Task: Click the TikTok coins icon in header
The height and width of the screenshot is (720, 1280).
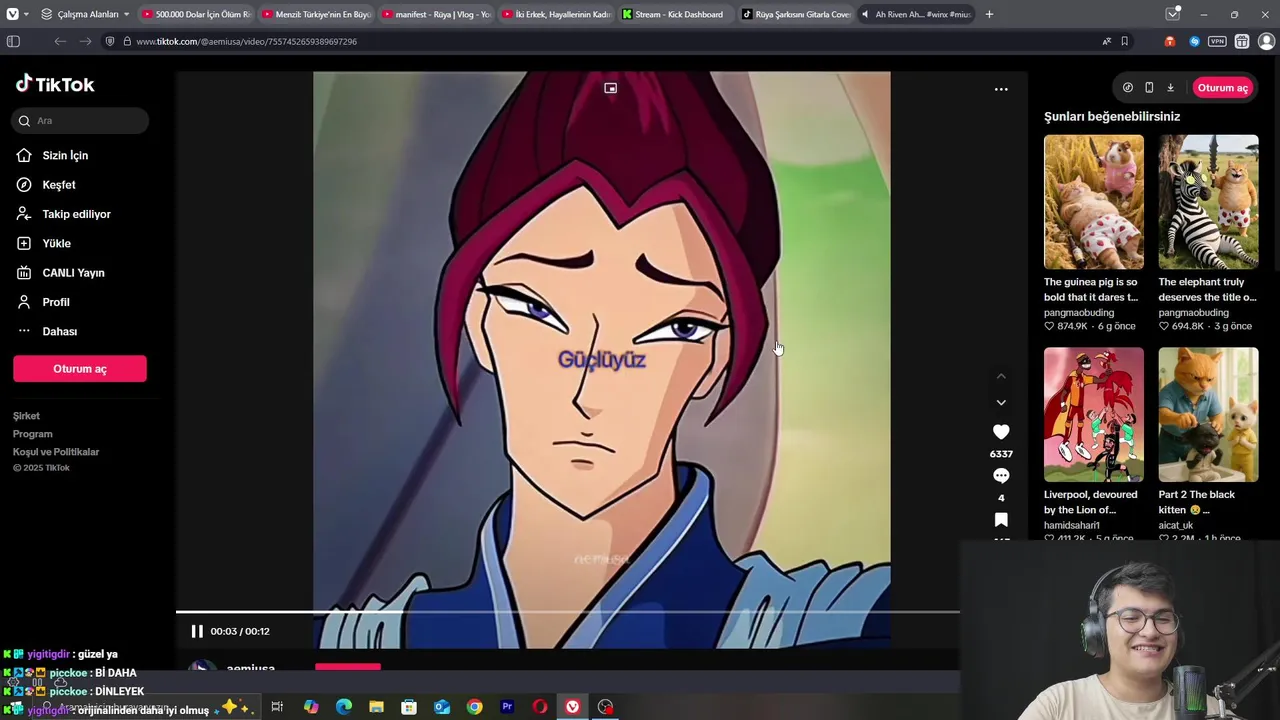Action: pyautogui.click(x=1127, y=88)
